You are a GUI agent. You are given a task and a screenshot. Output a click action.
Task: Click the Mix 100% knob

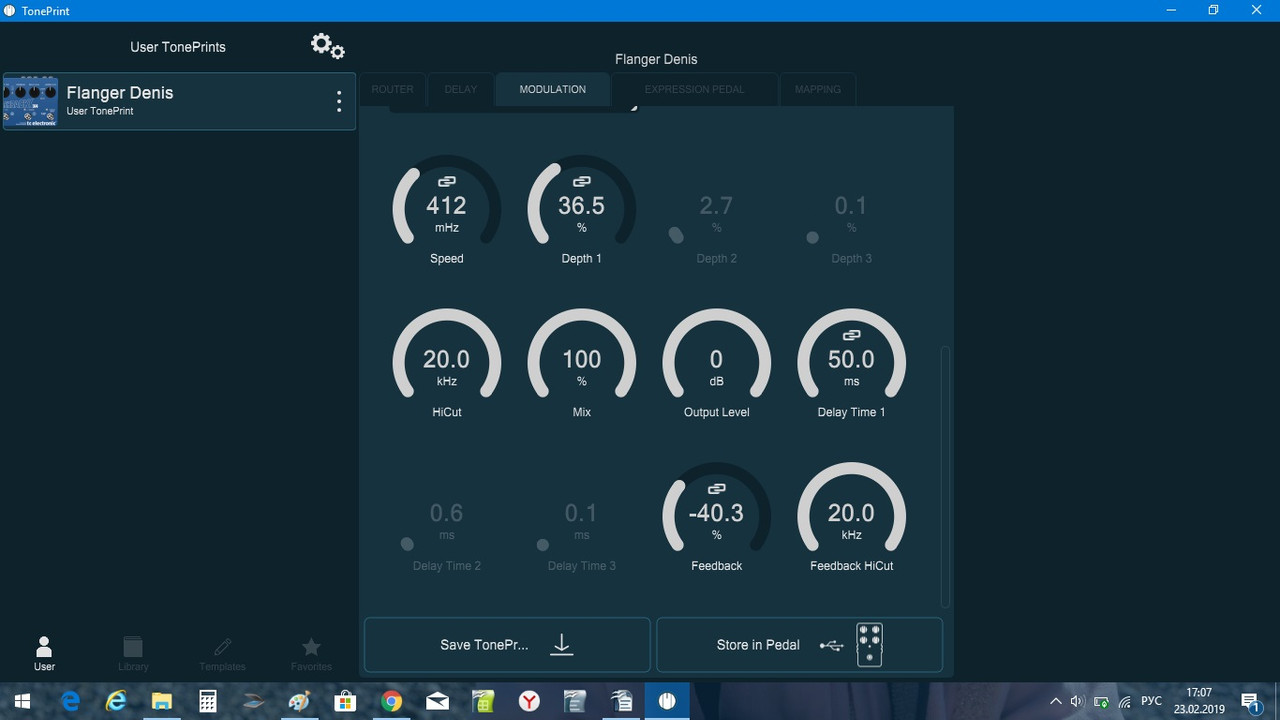[581, 354]
